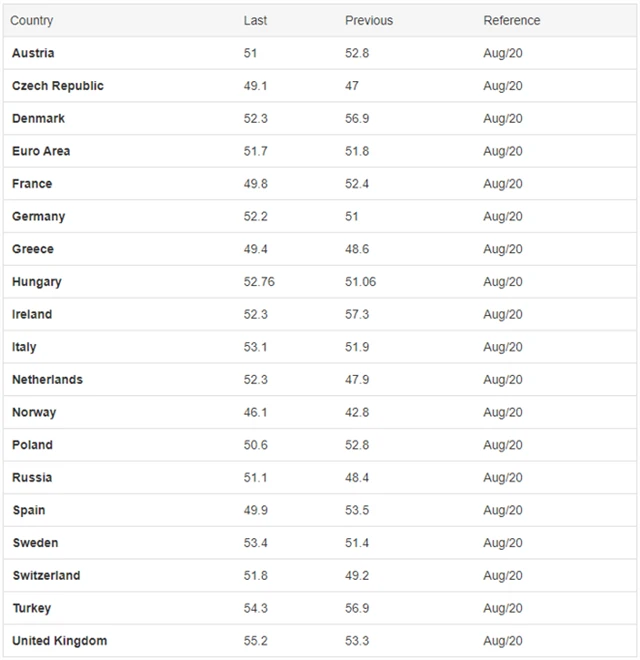Open the Greece country link
Screen dimensions: 640x660
click(x=33, y=249)
